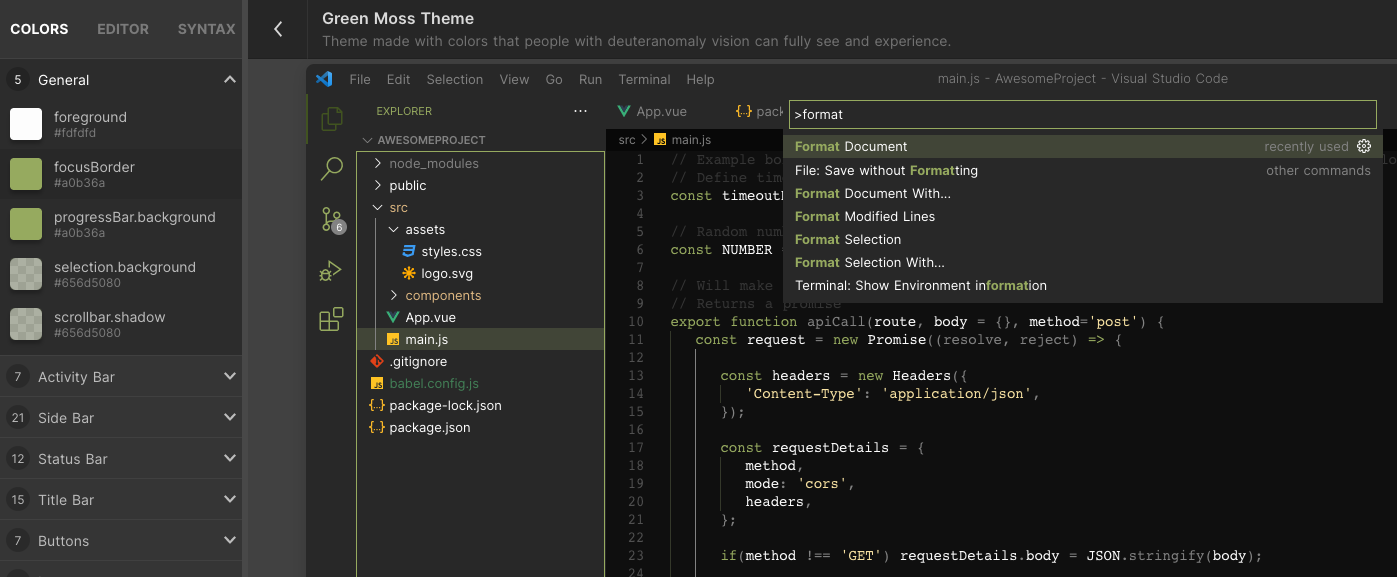The image size is (1397, 577).
Task: Pick the selection.background color swatch
Action: pos(26,274)
